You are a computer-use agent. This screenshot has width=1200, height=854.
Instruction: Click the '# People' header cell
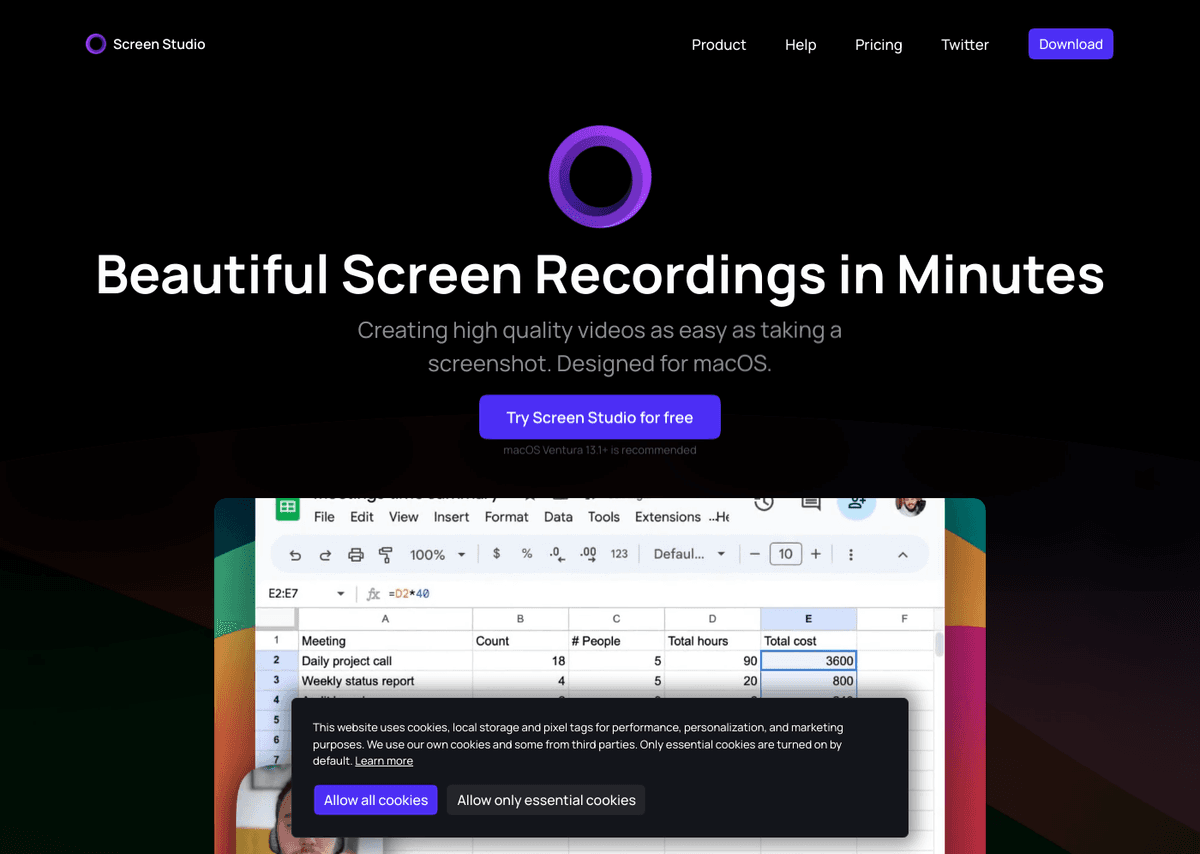pyautogui.click(x=617, y=641)
